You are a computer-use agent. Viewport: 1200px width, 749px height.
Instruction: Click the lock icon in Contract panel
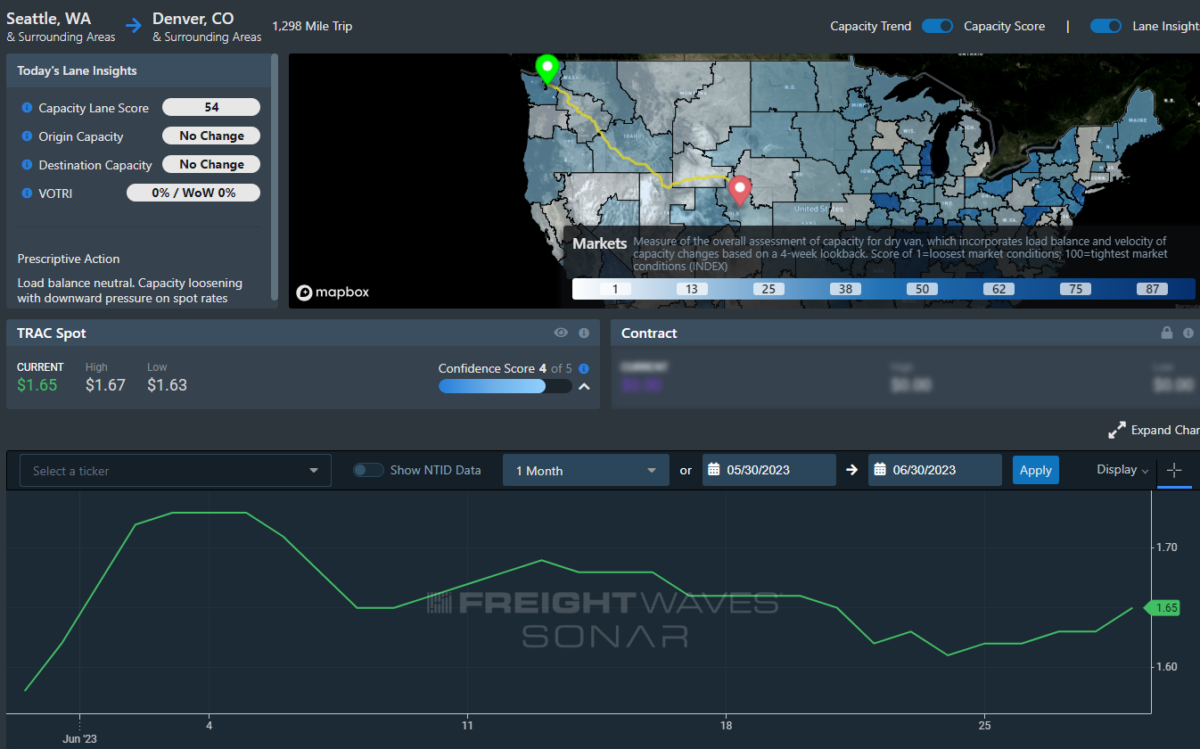(x=1167, y=333)
